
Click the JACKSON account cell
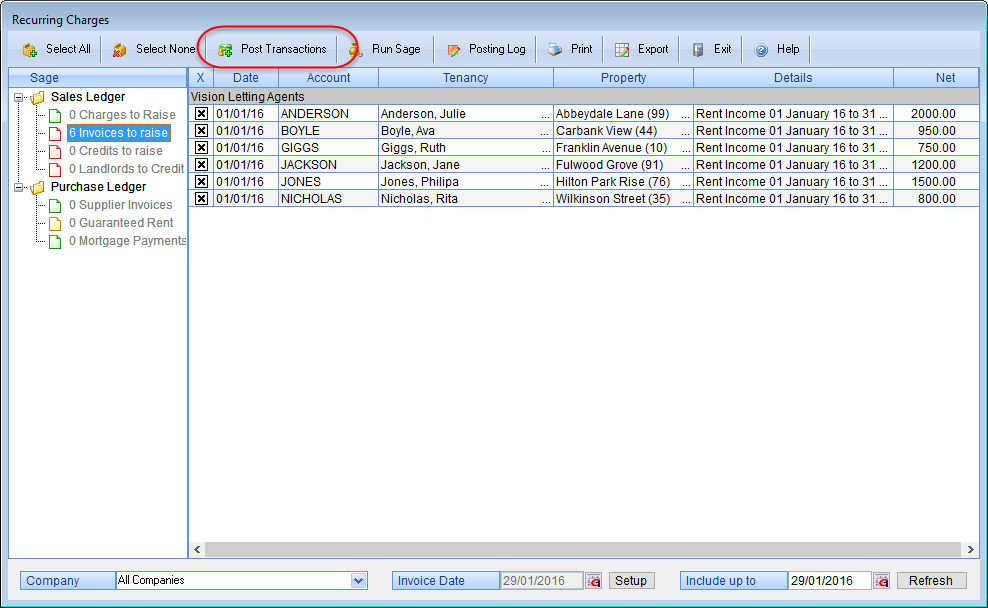click(x=328, y=164)
